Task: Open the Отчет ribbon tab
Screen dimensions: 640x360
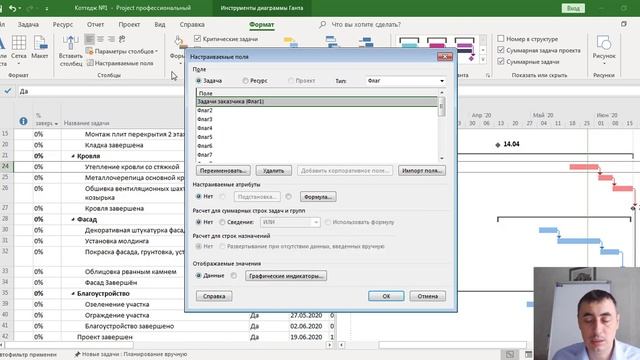Action: [95, 24]
